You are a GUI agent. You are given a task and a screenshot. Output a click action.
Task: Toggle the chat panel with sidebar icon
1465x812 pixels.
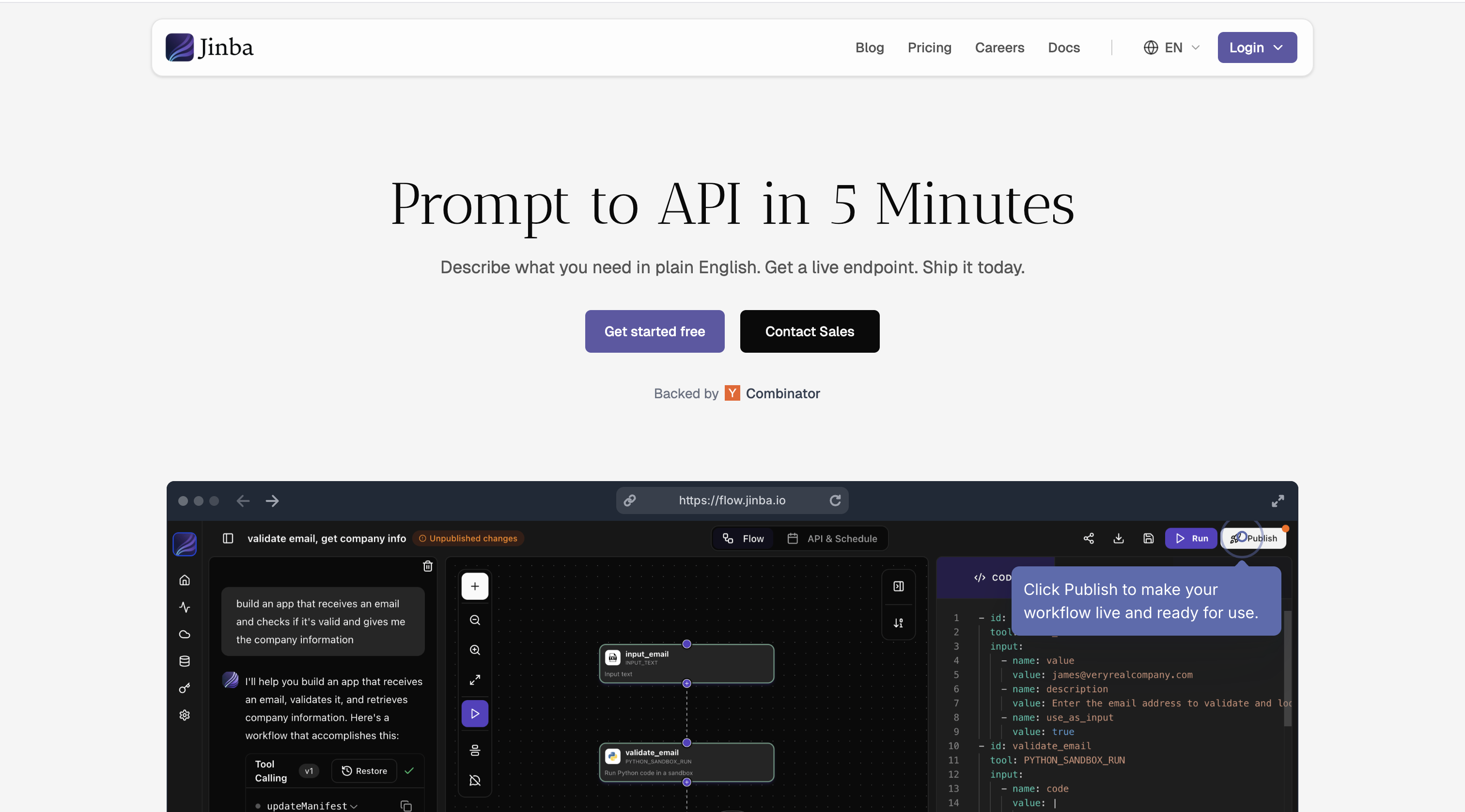click(x=228, y=538)
